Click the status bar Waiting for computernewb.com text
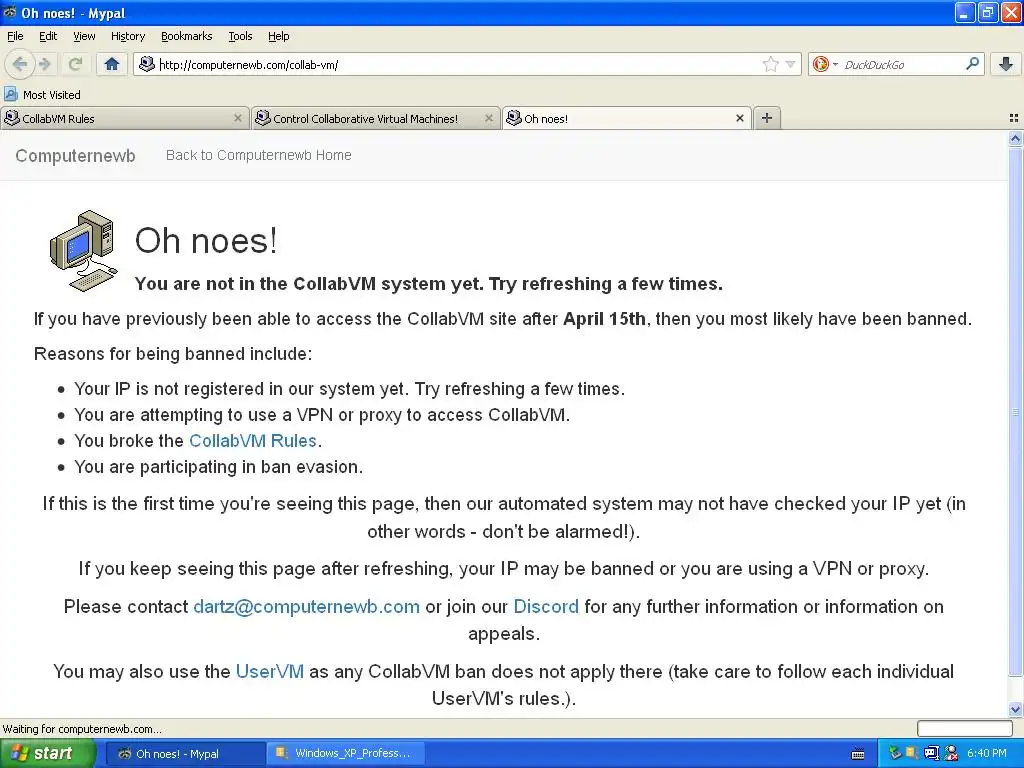 tap(82, 729)
